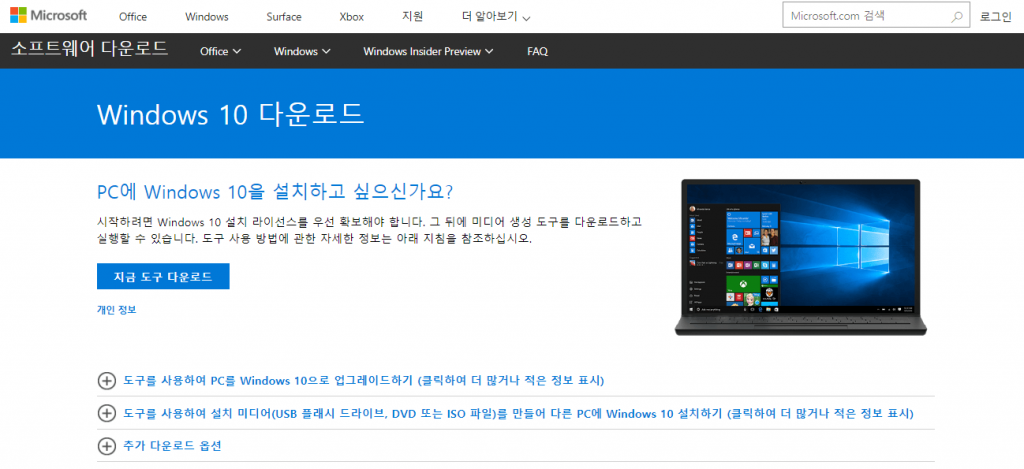Open 지원 in top navigation
Viewport: 1024px width, 469px height.
point(413,17)
